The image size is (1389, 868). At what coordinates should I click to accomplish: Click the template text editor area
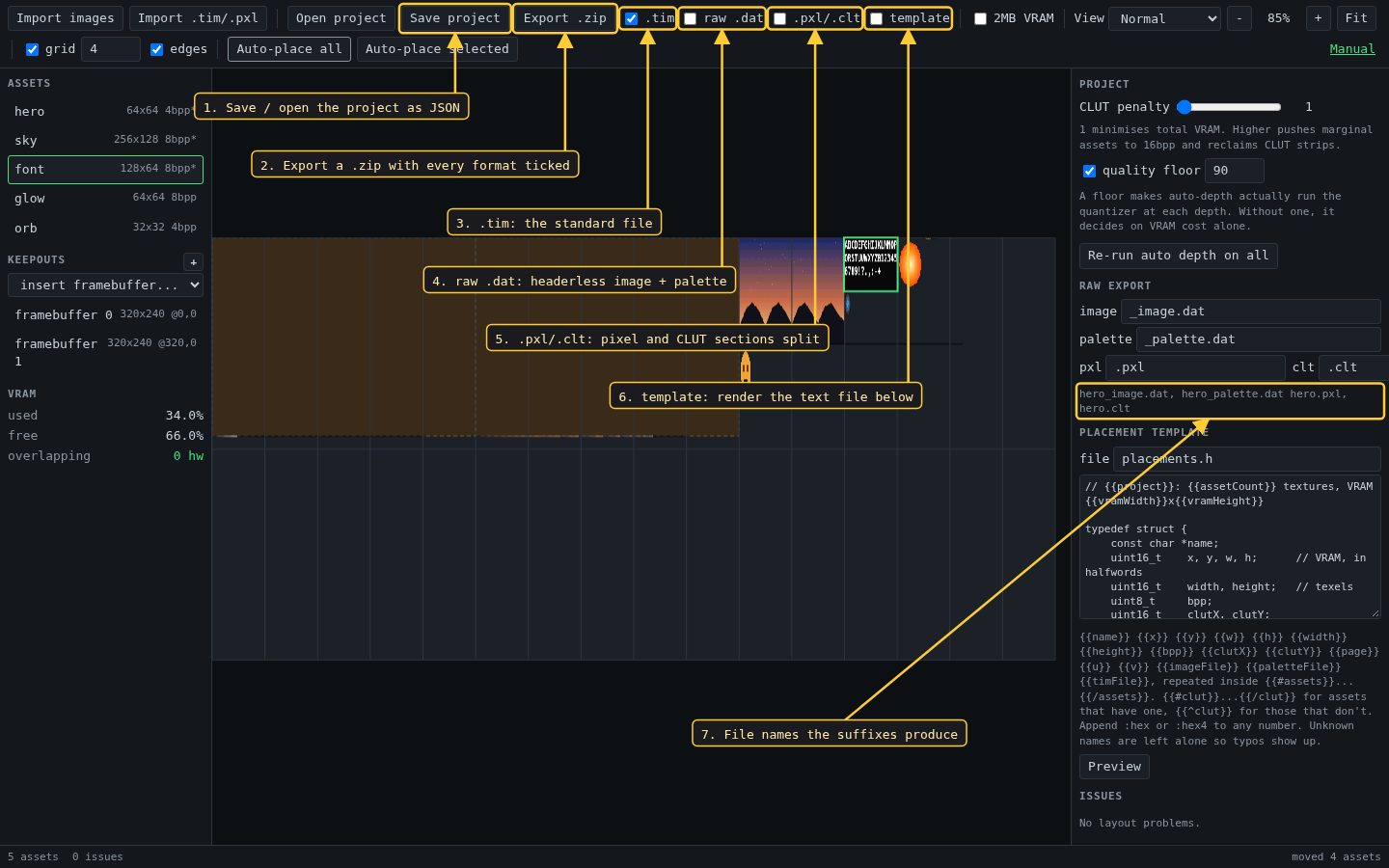[1230, 547]
